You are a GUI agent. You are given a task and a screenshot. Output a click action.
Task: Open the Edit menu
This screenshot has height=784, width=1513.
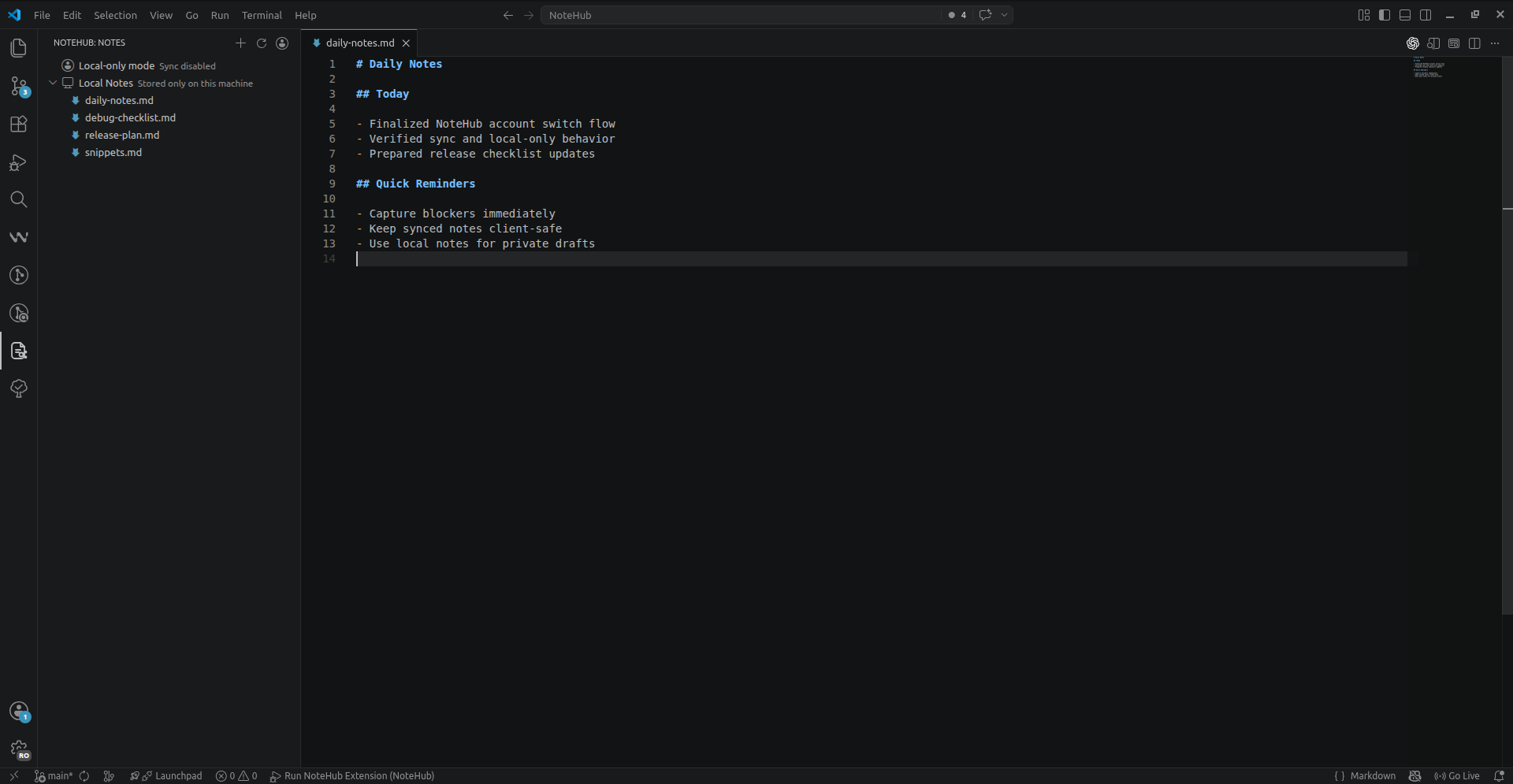(72, 15)
